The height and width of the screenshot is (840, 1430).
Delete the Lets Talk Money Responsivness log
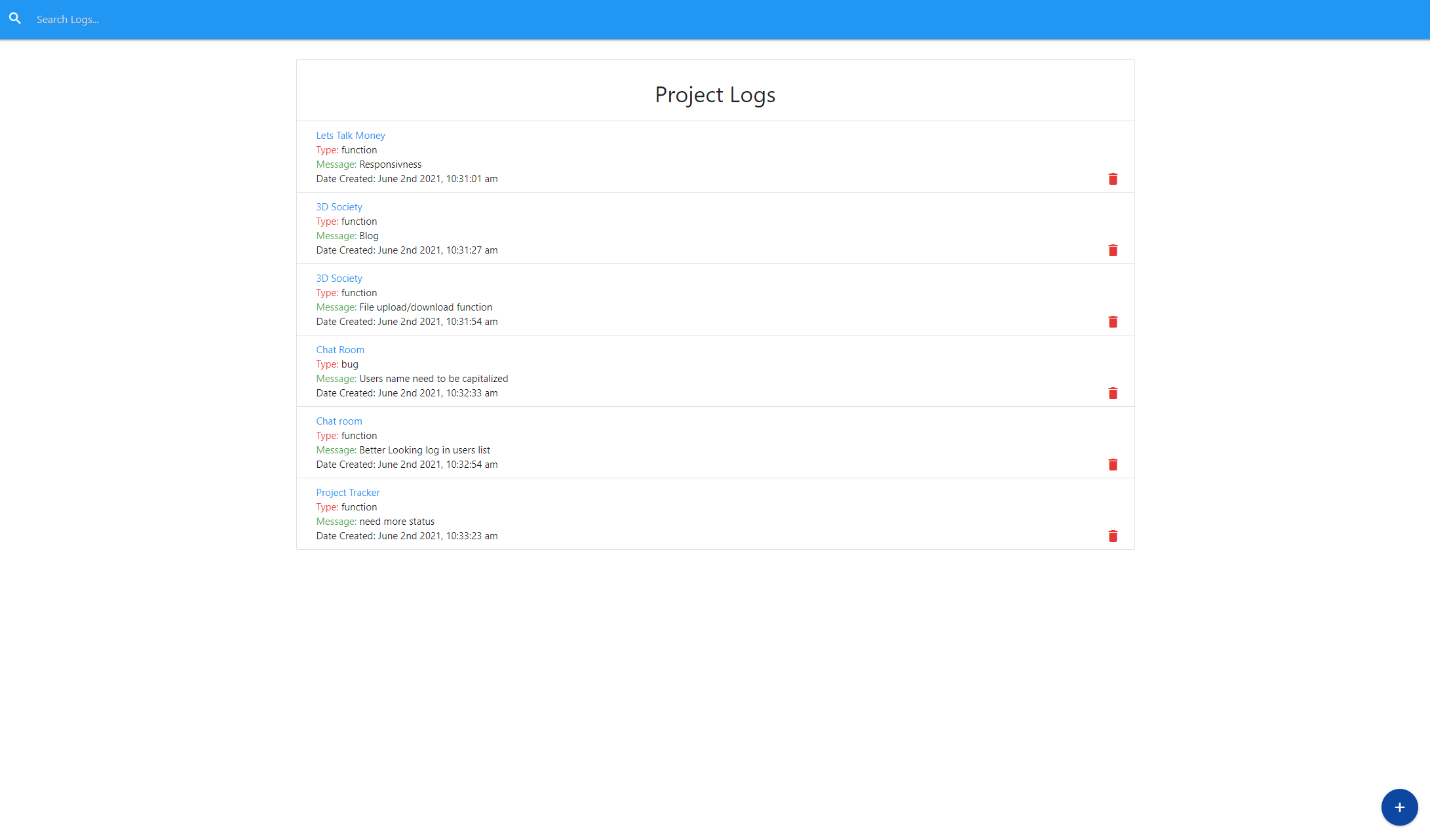(1113, 179)
